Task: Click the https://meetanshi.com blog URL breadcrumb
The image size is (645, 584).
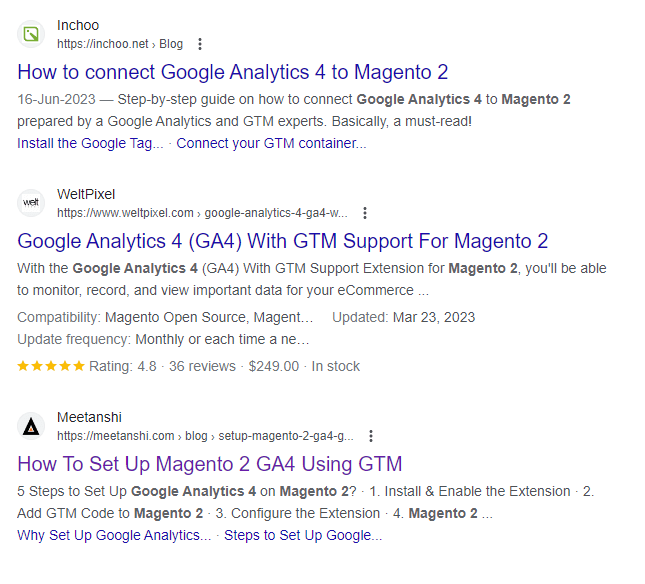Action: (205, 436)
